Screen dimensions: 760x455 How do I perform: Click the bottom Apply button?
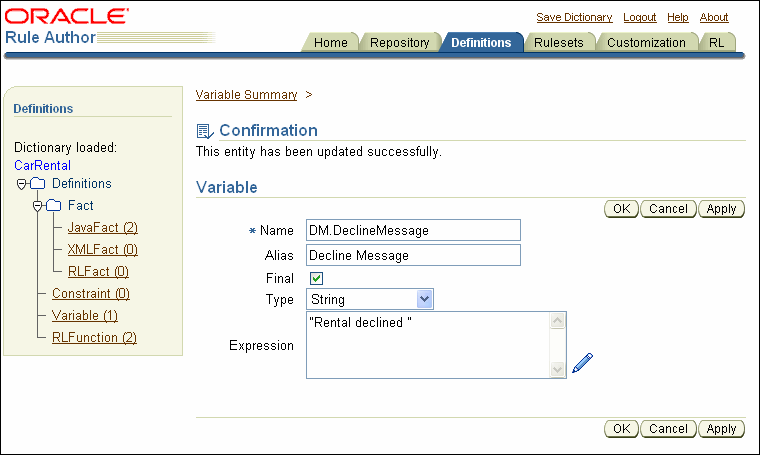721,429
